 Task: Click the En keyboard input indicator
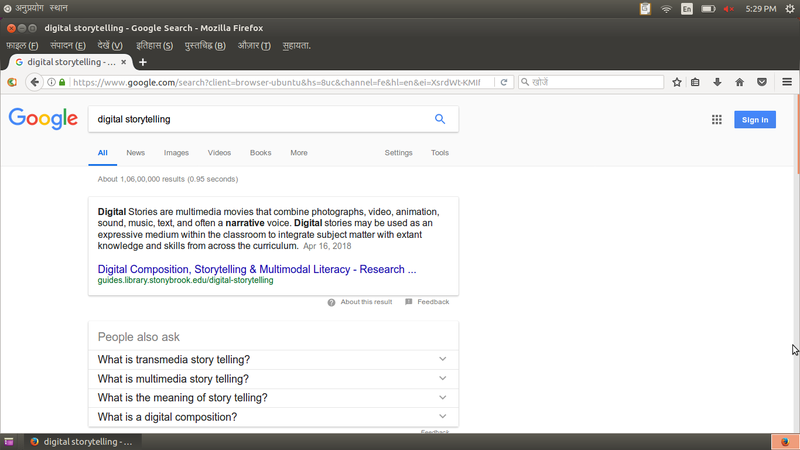[687, 9]
